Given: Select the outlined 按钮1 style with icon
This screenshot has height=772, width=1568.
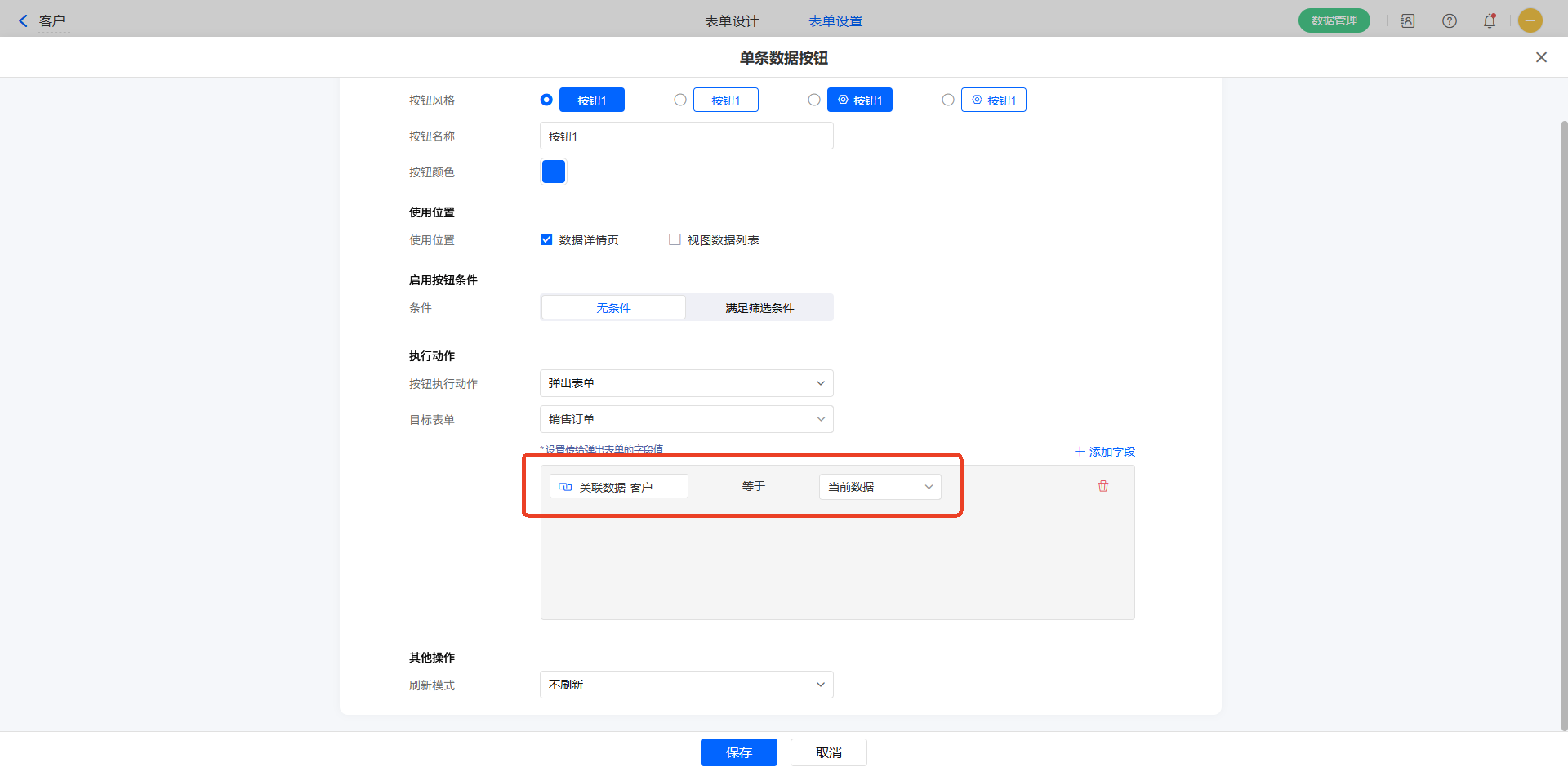Looking at the screenshot, I should [948, 100].
